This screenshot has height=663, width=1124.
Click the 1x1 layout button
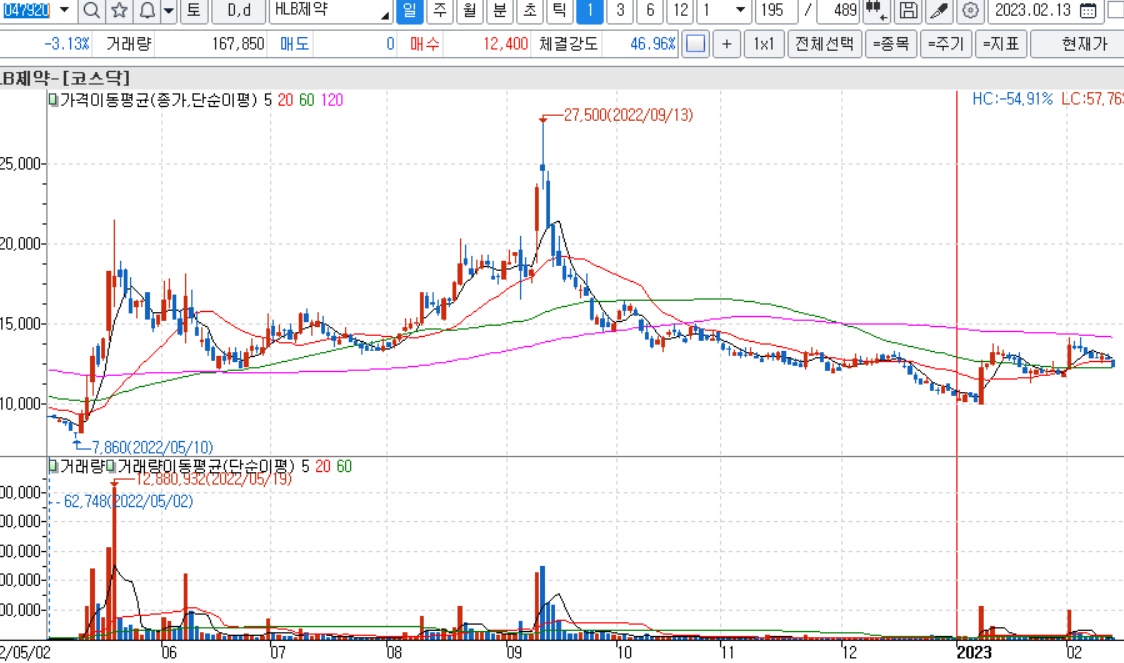(763, 44)
